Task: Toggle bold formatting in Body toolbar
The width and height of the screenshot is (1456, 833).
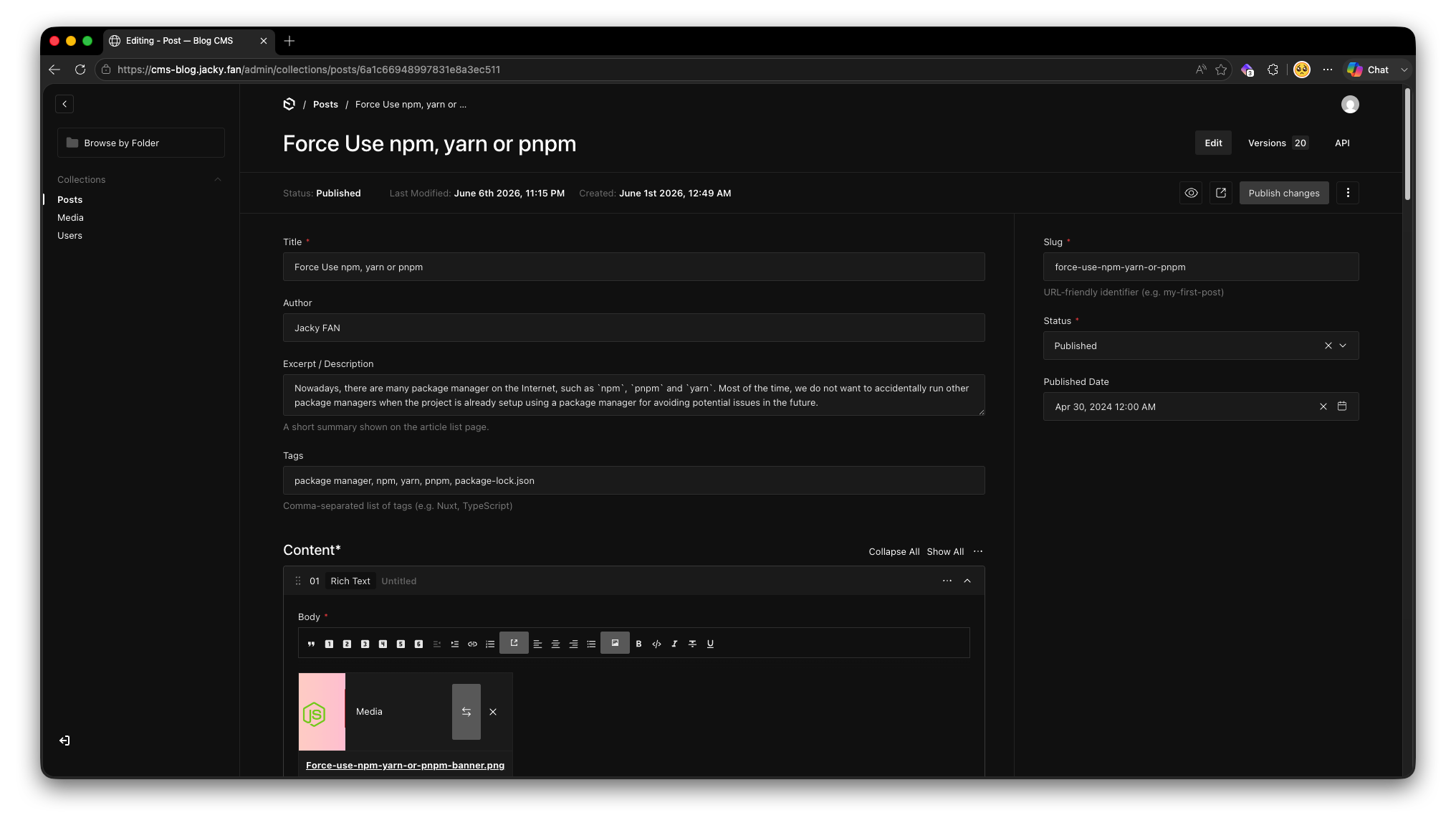Action: (x=638, y=644)
